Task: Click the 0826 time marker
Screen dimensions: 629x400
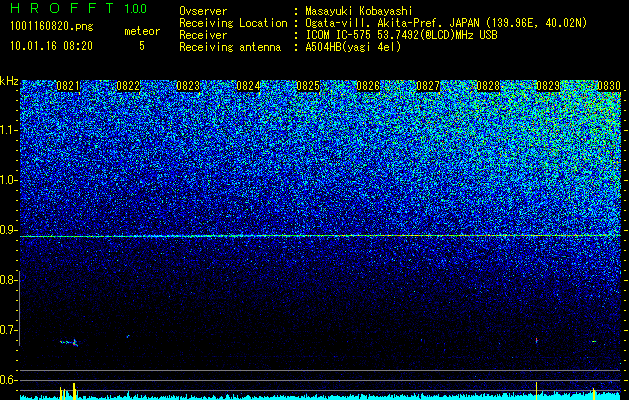Action: click(368, 86)
